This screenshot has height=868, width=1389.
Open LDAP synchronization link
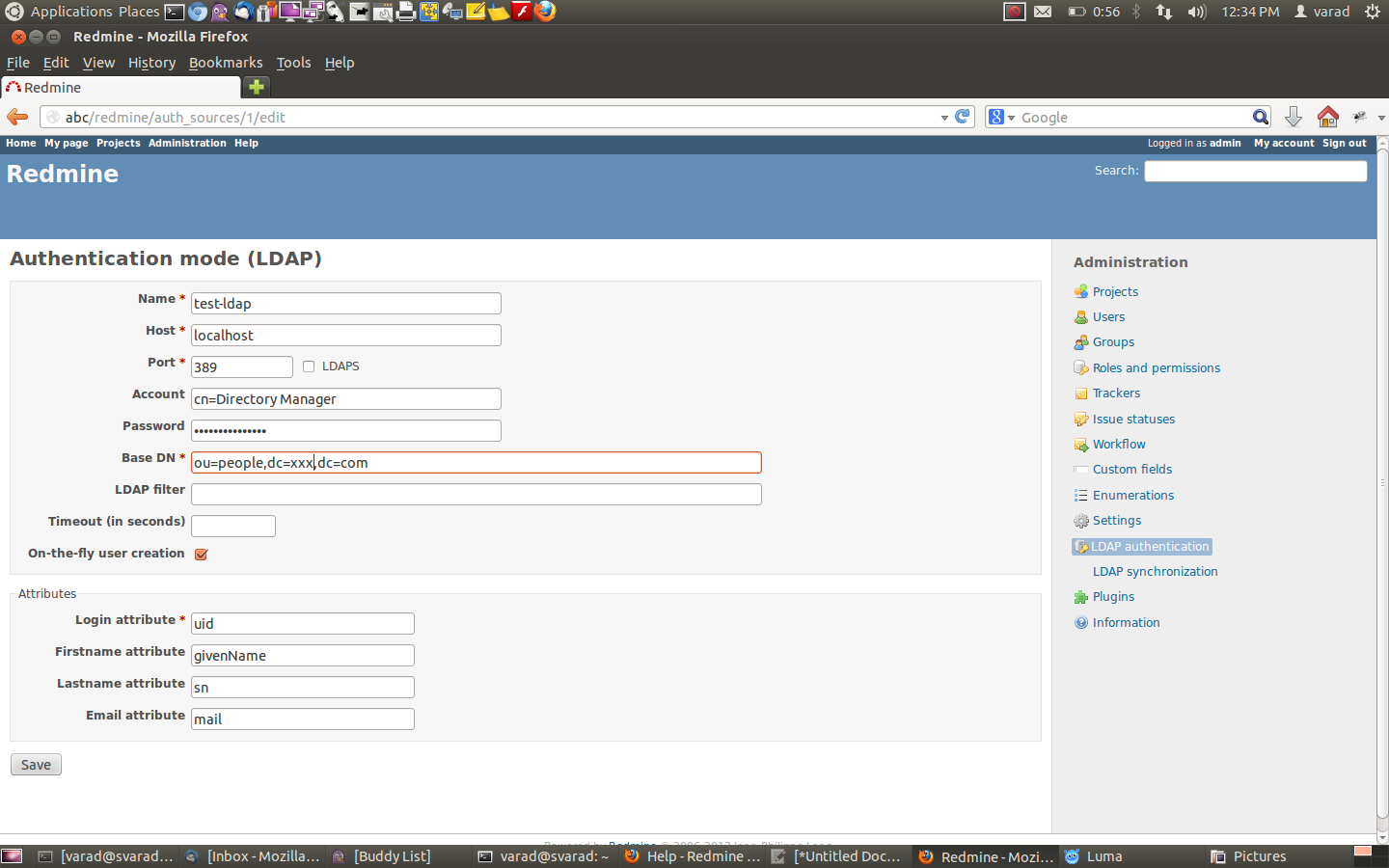coord(1155,572)
